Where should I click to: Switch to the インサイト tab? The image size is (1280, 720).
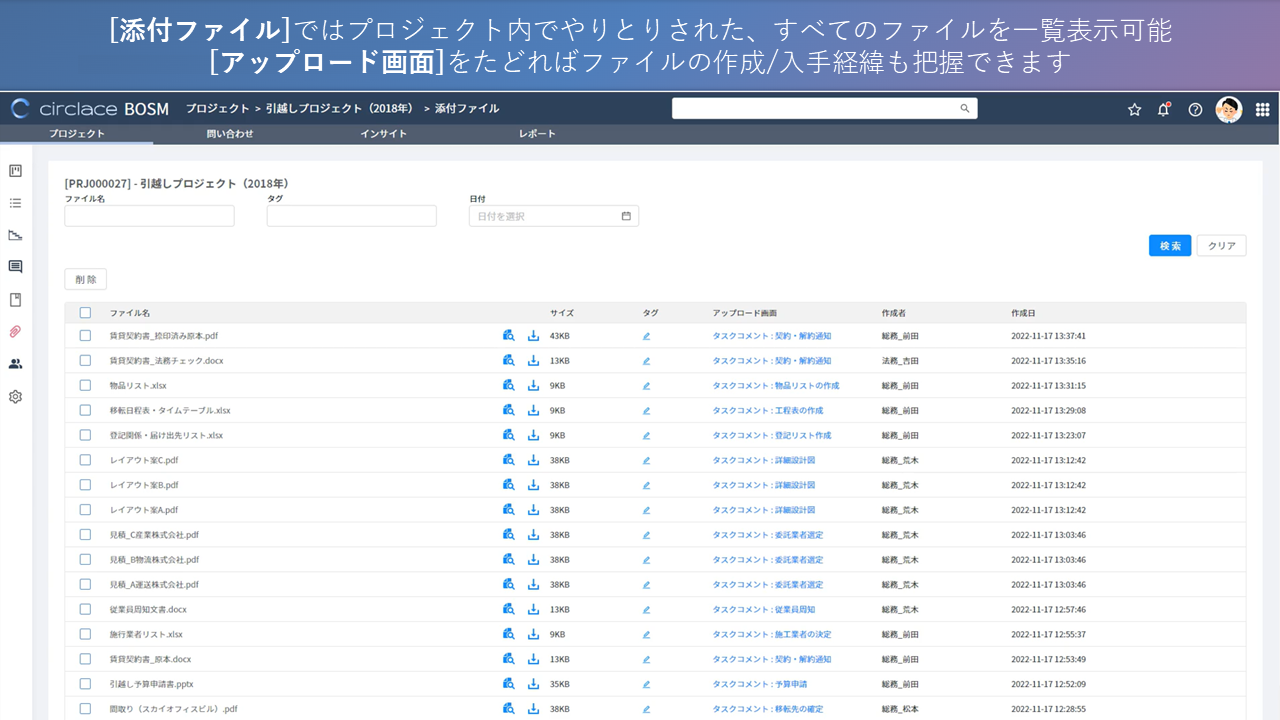pyautogui.click(x=383, y=134)
